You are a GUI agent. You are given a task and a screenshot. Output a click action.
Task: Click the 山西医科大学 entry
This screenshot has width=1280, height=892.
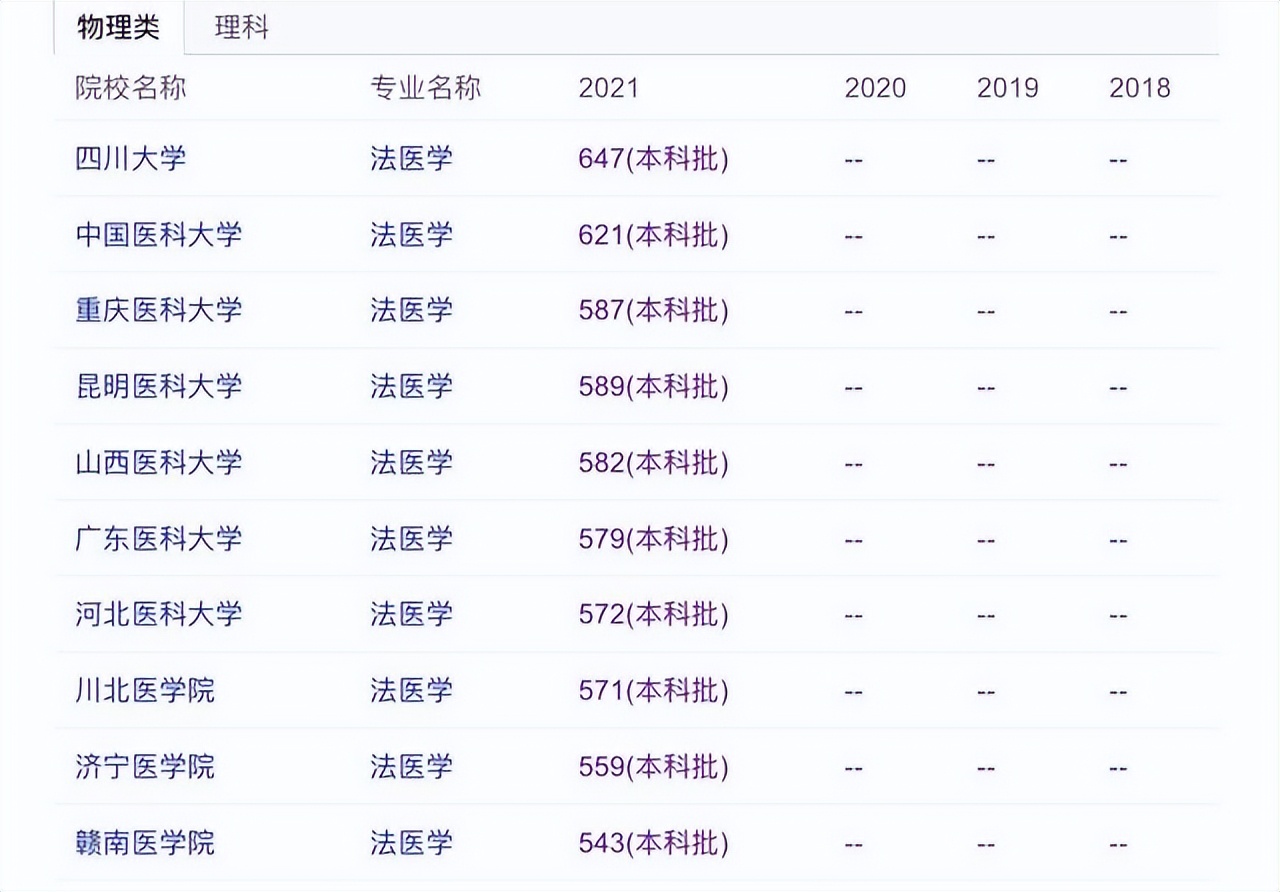point(157,462)
